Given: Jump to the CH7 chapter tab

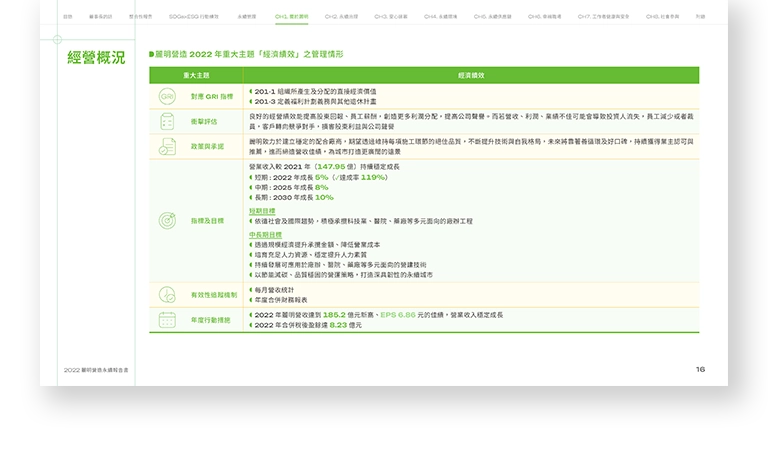Looking at the screenshot, I should pos(603,17).
